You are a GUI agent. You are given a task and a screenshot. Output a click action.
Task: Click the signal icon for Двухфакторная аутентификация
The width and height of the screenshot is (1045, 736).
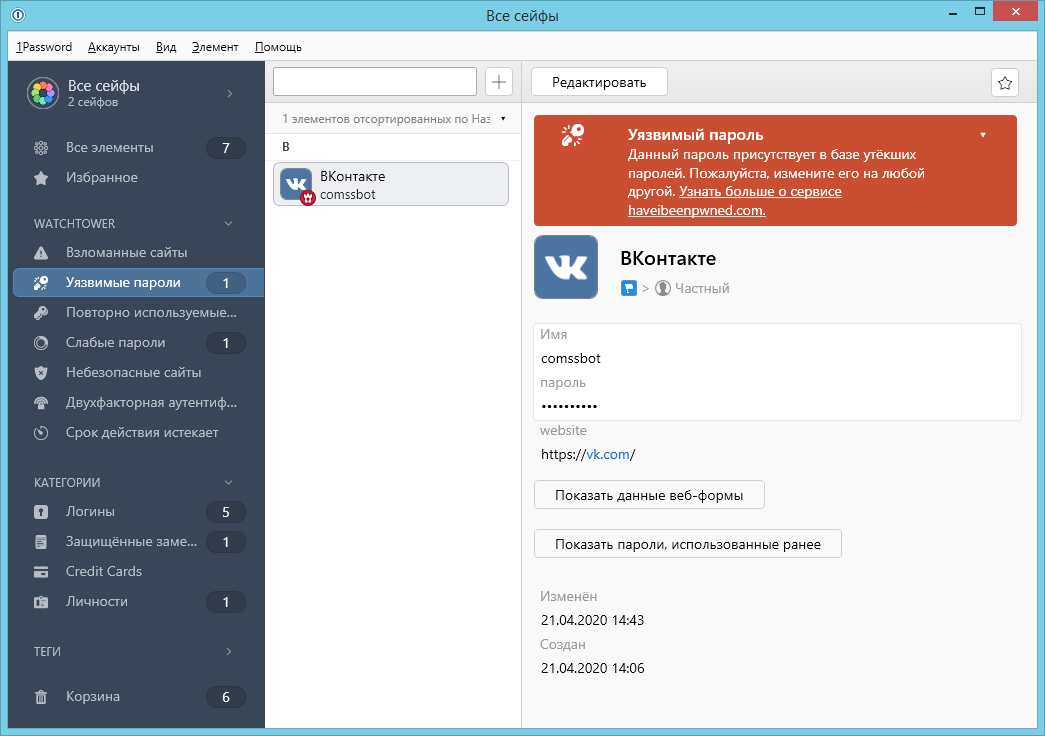[x=41, y=403]
